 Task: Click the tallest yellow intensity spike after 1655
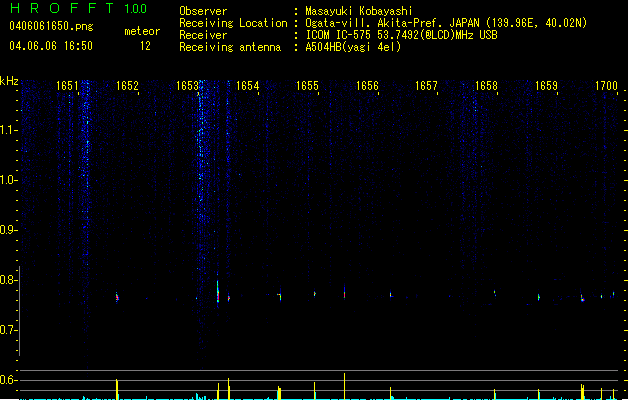tap(345, 386)
